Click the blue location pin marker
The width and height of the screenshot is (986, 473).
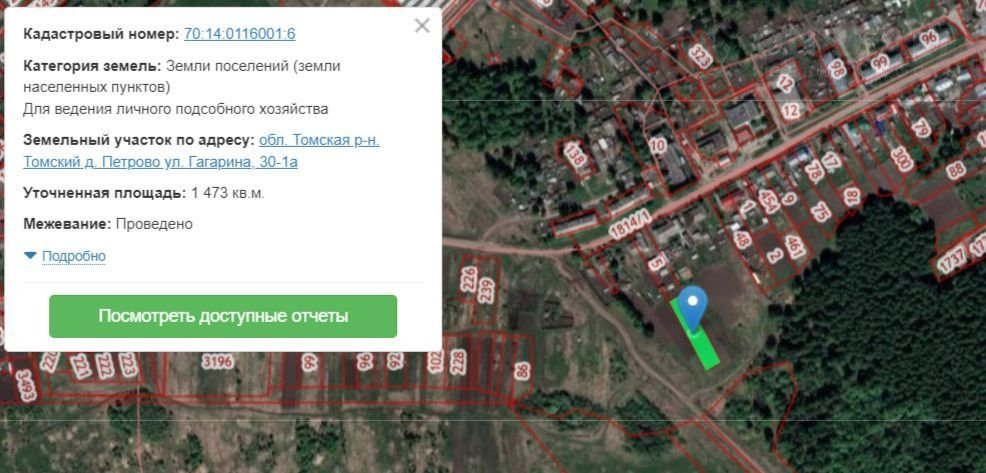692,304
